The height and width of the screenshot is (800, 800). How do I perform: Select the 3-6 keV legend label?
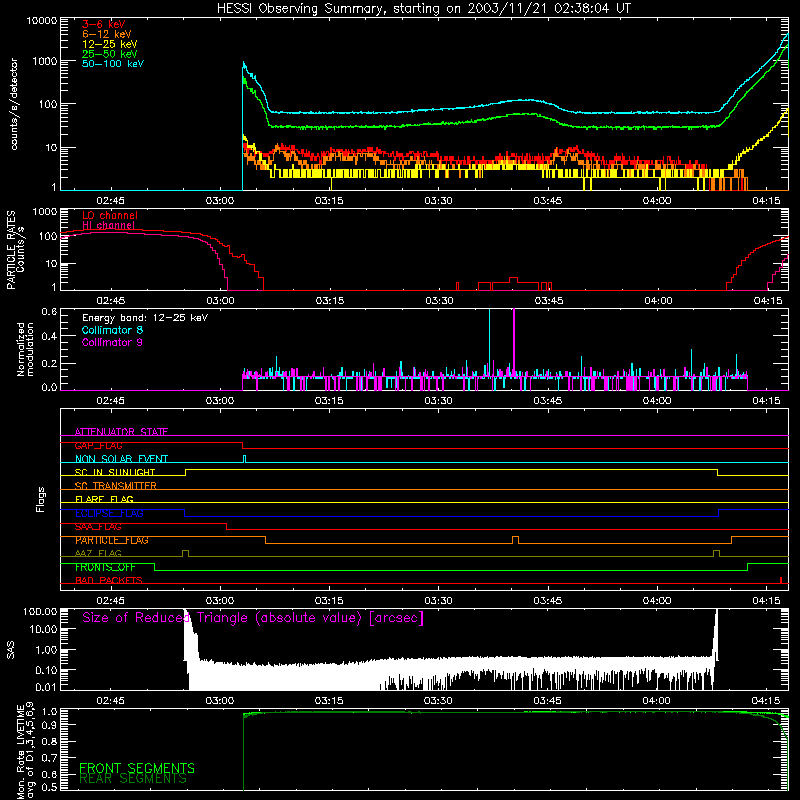point(104,24)
